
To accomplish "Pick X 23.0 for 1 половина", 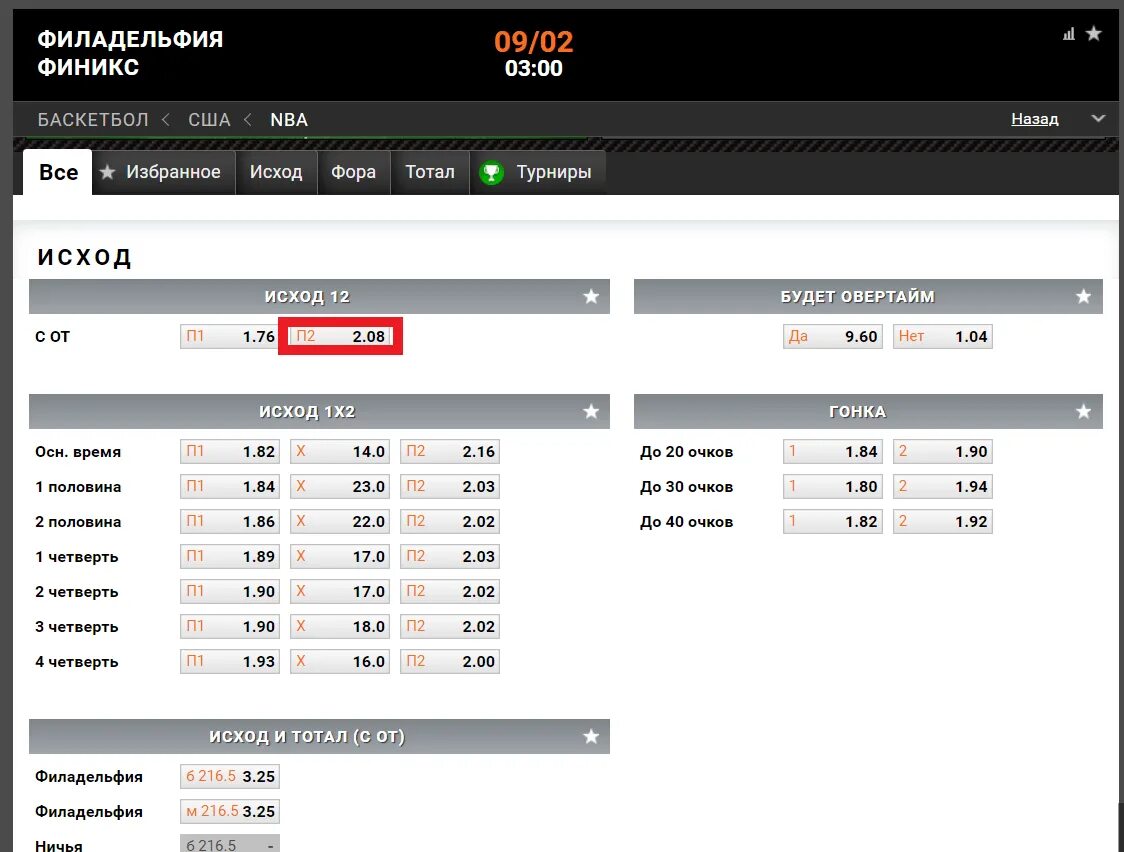I will pos(340,487).
